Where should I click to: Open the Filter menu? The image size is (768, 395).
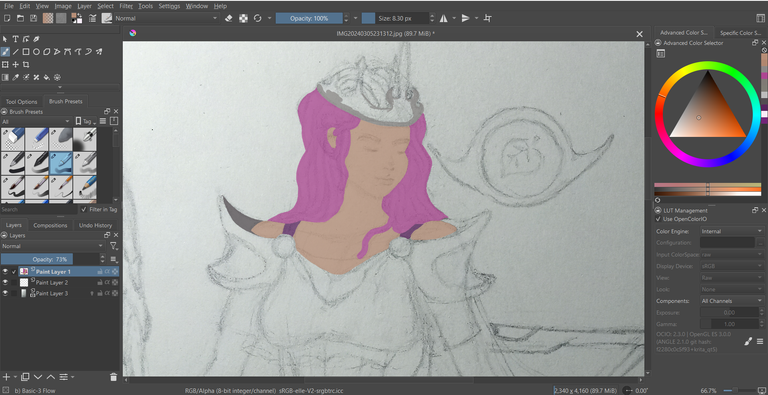126,6
